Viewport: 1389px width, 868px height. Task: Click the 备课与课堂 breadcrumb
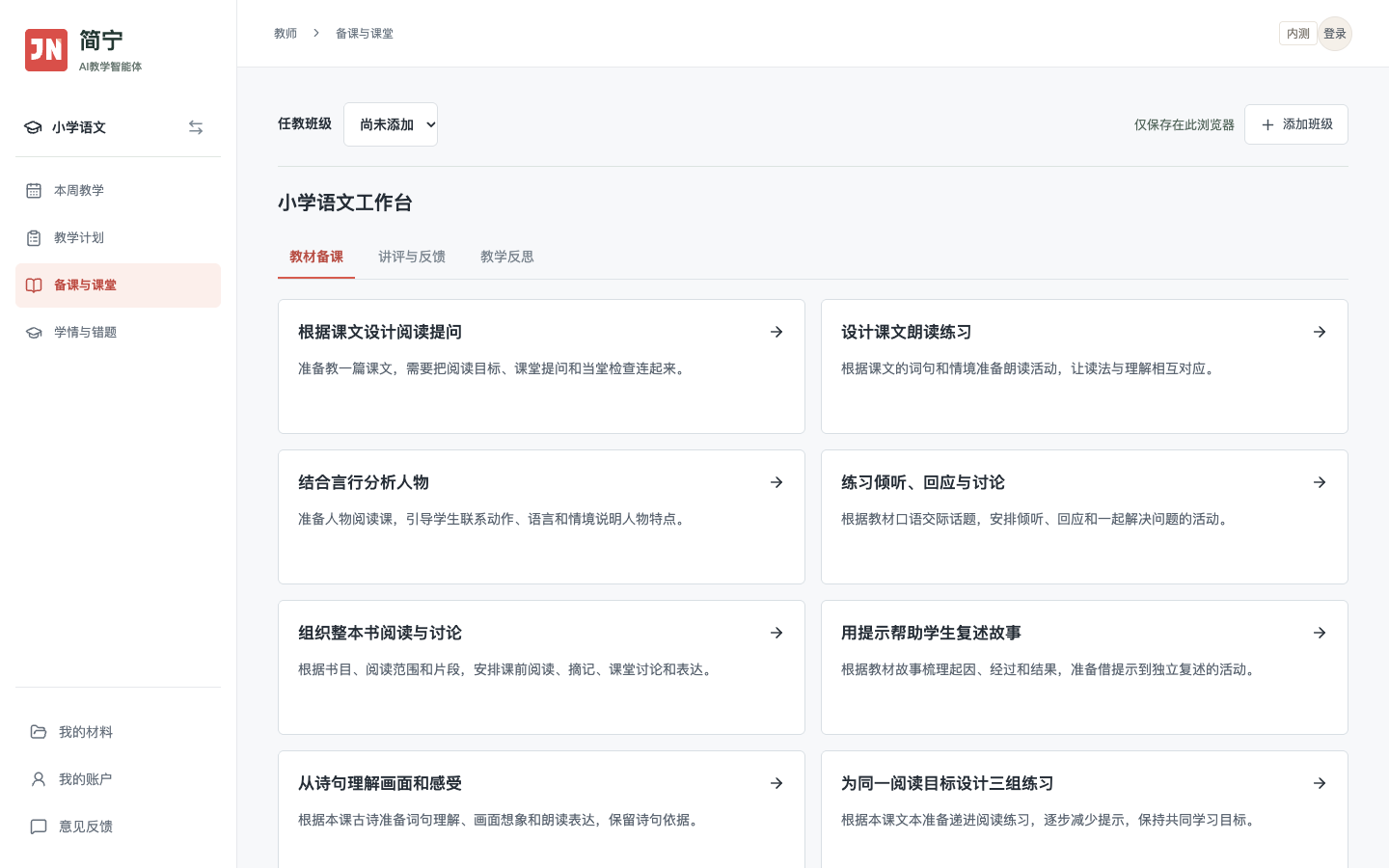(365, 33)
